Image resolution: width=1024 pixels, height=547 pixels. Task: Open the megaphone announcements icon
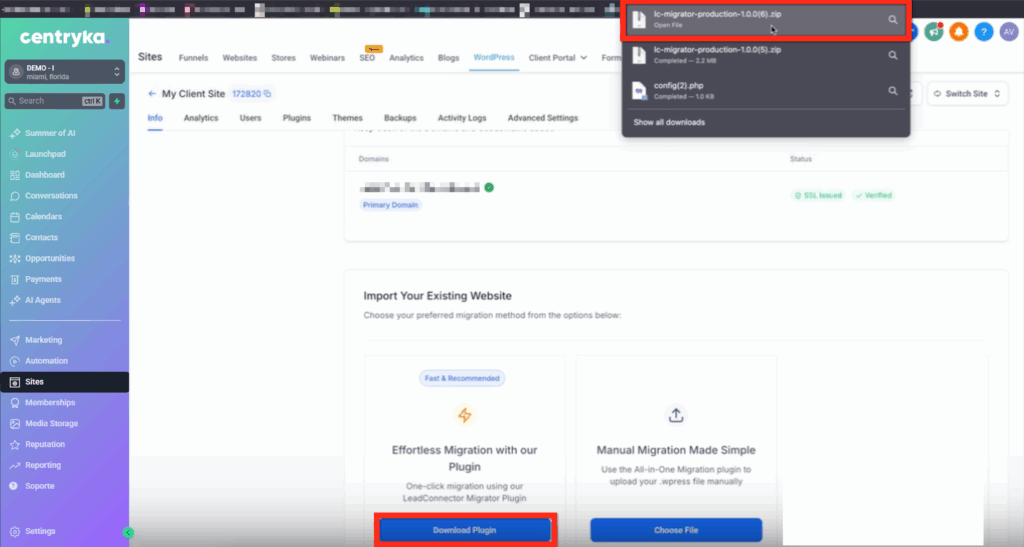pyautogui.click(x=934, y=31)
